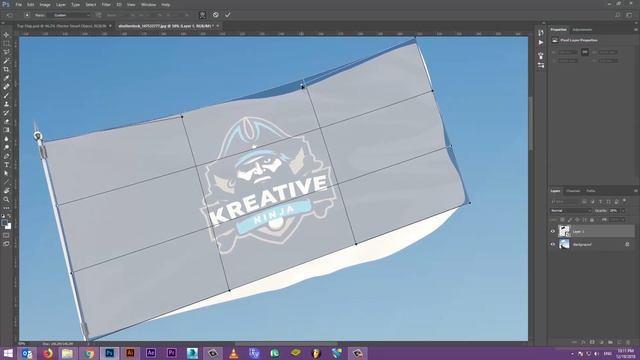Select the Eraser tool
This screenshot has width=640, height=360.
pos(6,121)
